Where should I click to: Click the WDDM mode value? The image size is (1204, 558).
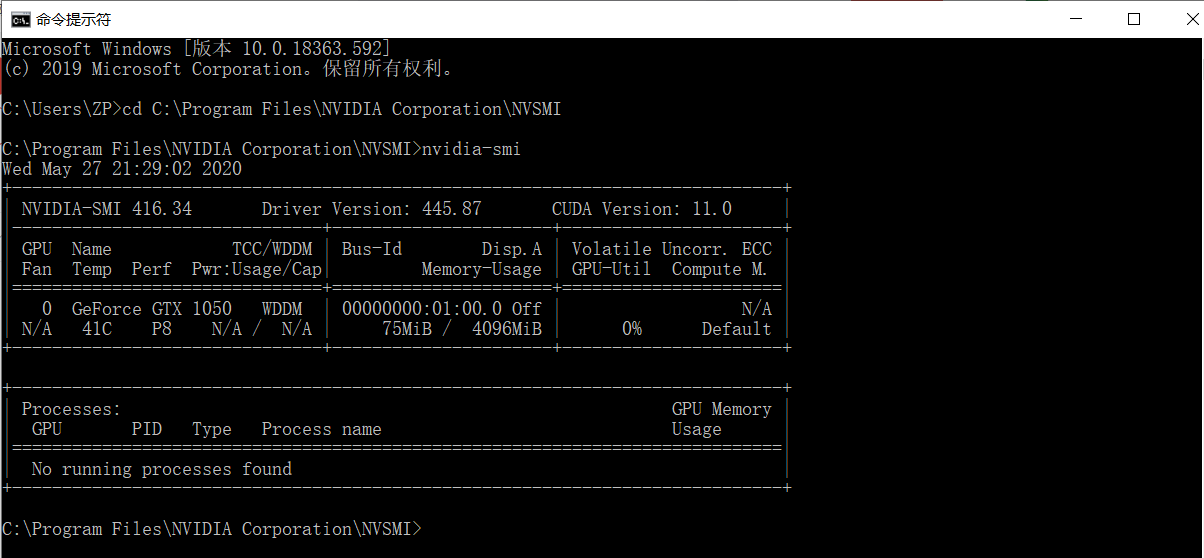click(282, 309)
